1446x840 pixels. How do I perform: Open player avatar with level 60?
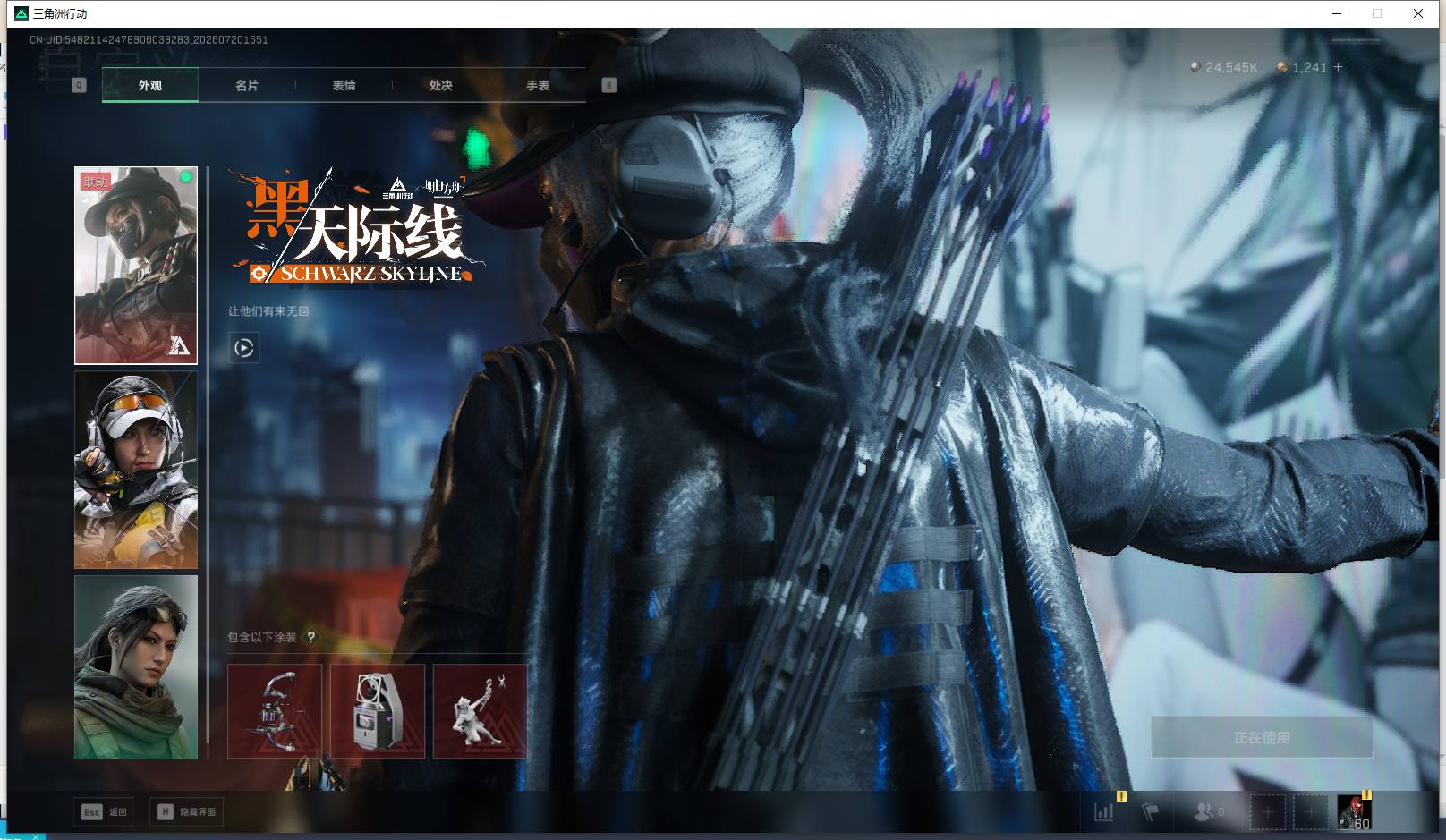[x=1354, y=812]
